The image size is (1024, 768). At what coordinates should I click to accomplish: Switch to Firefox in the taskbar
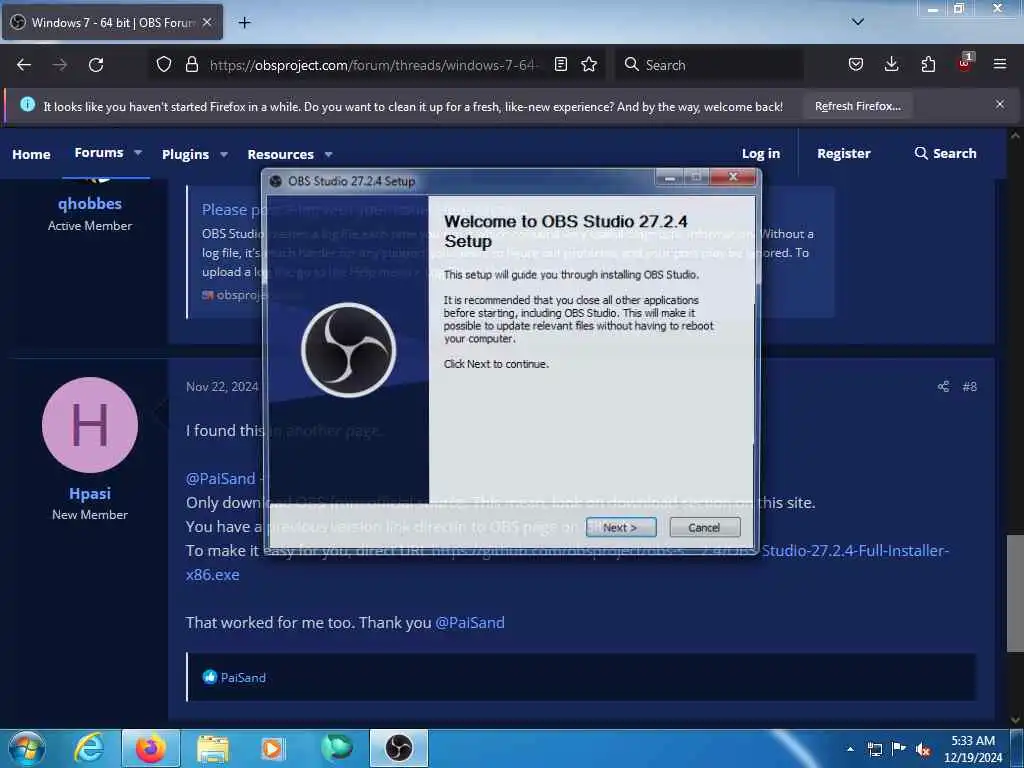click(x=151, y=748)
